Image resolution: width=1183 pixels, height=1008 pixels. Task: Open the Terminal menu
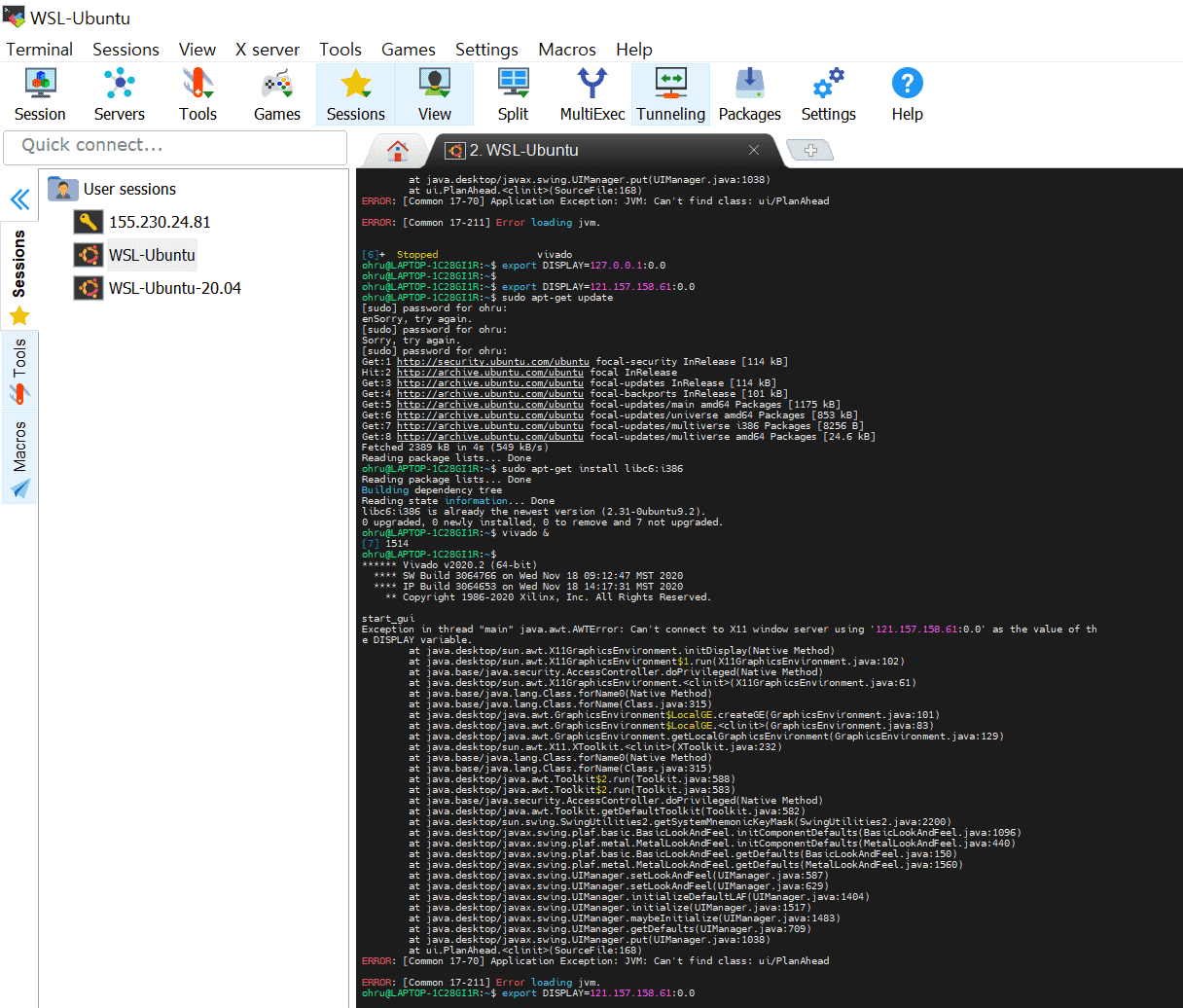pyautogui.click(x=39, y=50)
